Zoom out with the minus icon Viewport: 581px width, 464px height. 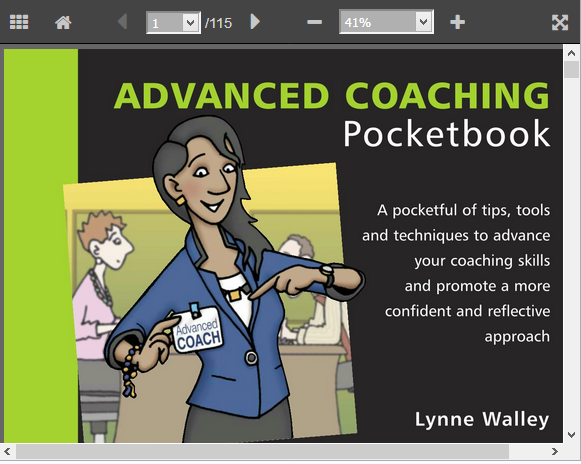[x=314, y=22]
